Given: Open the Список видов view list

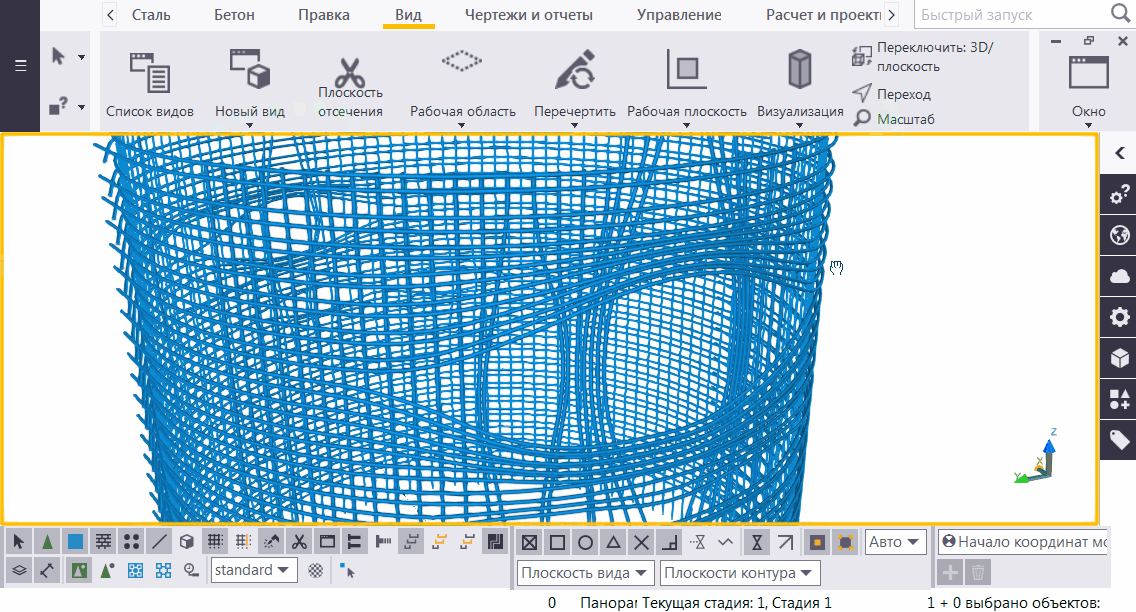Looking at the screenshot, I should tap(150, 83).
